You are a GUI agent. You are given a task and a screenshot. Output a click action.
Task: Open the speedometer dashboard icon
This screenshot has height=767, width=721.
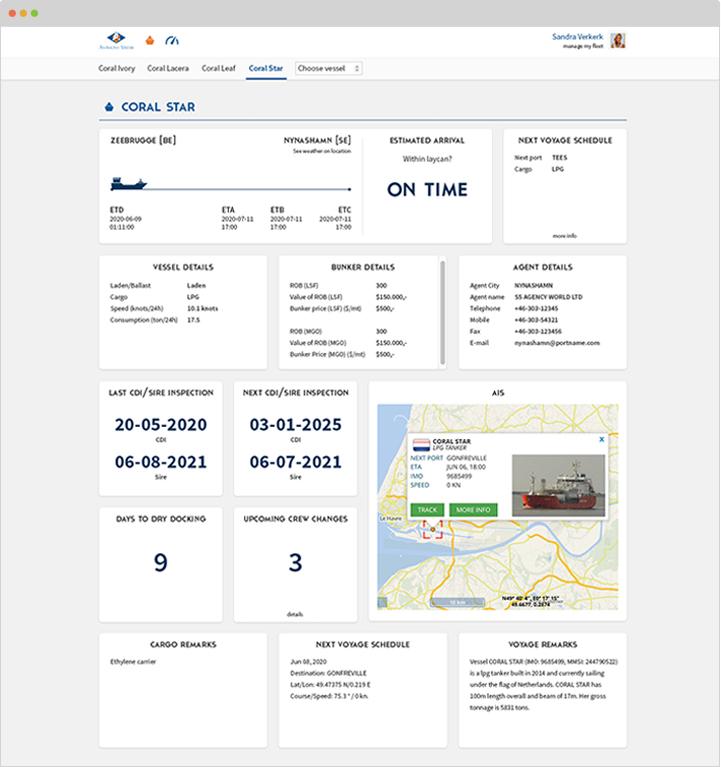tap(172, 41)
